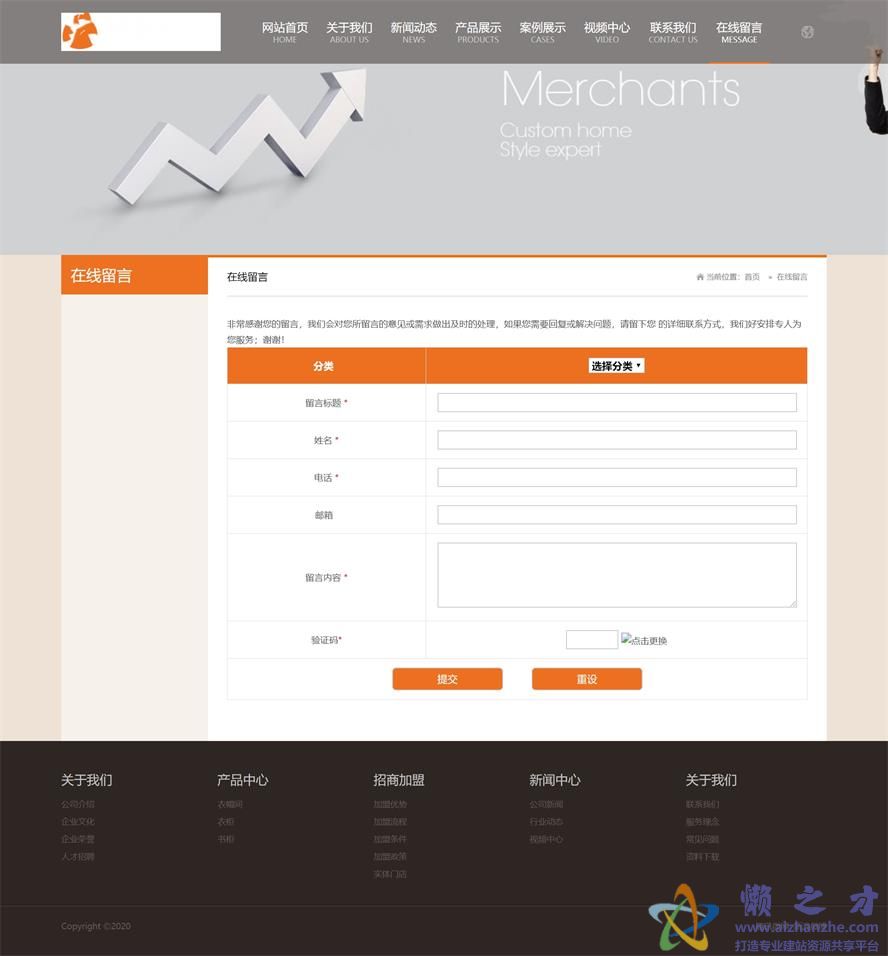Click 资料下载 in the footer
The height and width of the screenshot is (956, 888).
(x=702, y=857)
